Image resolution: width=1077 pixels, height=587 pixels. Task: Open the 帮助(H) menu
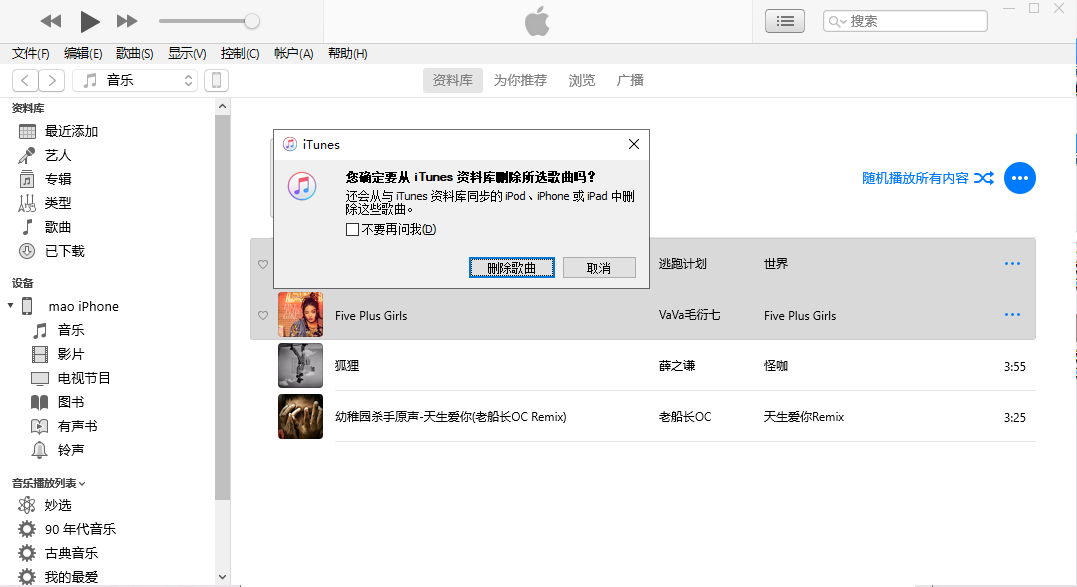pyautogui.click(x=348, y=54)
